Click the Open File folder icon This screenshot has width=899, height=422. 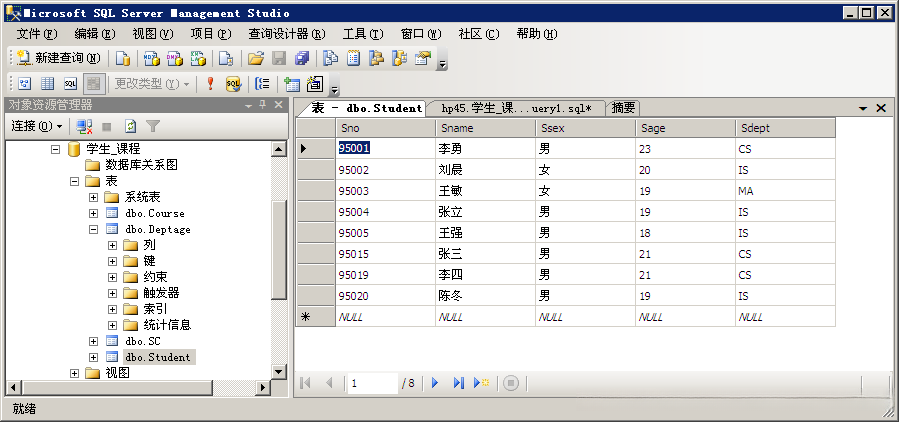pyautogui.click(x=256, y=58)
